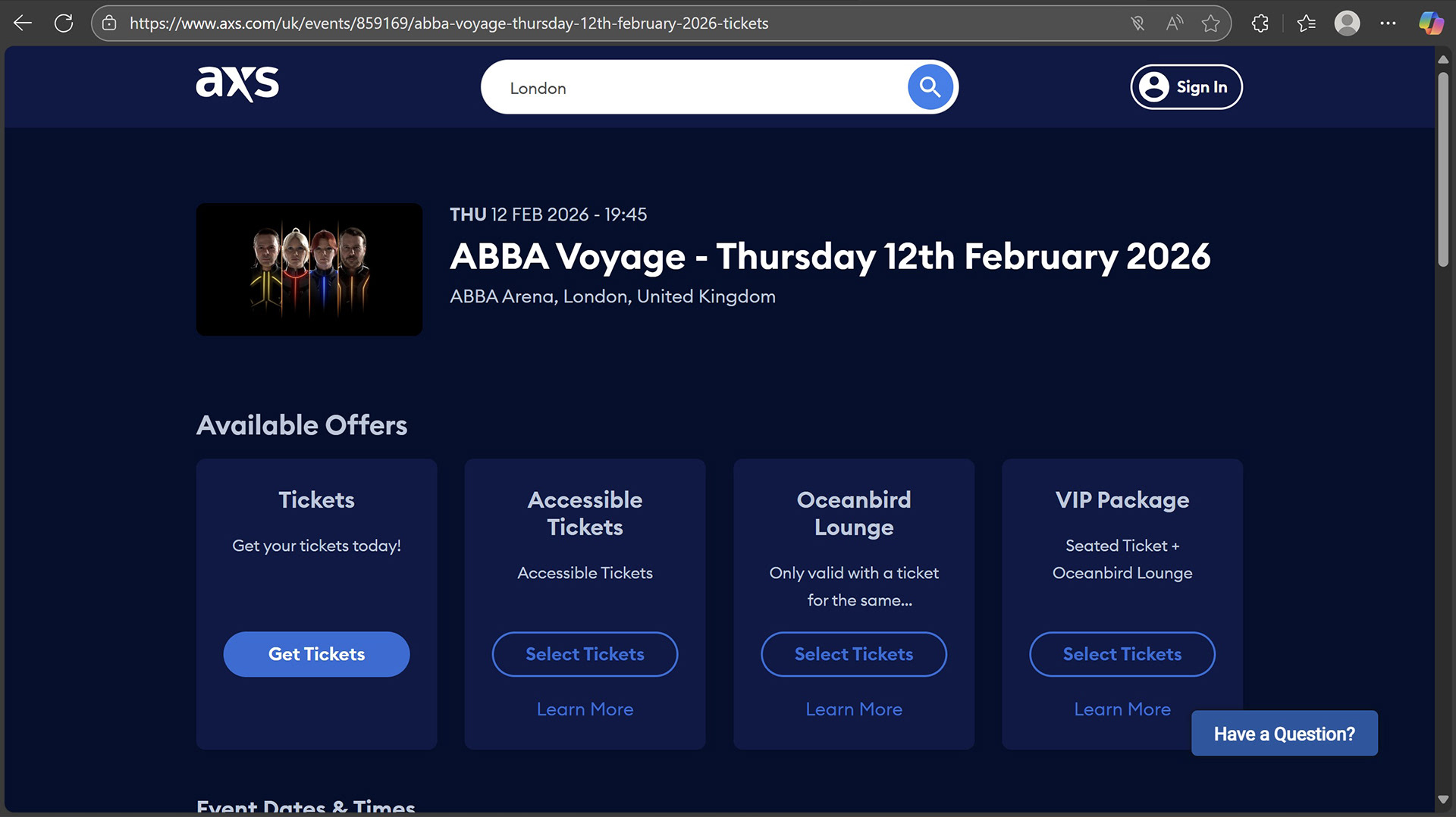Open Learn More under Oceanbird Lounge
This screenshot has height=817, width=1456.
pos(853,709)
